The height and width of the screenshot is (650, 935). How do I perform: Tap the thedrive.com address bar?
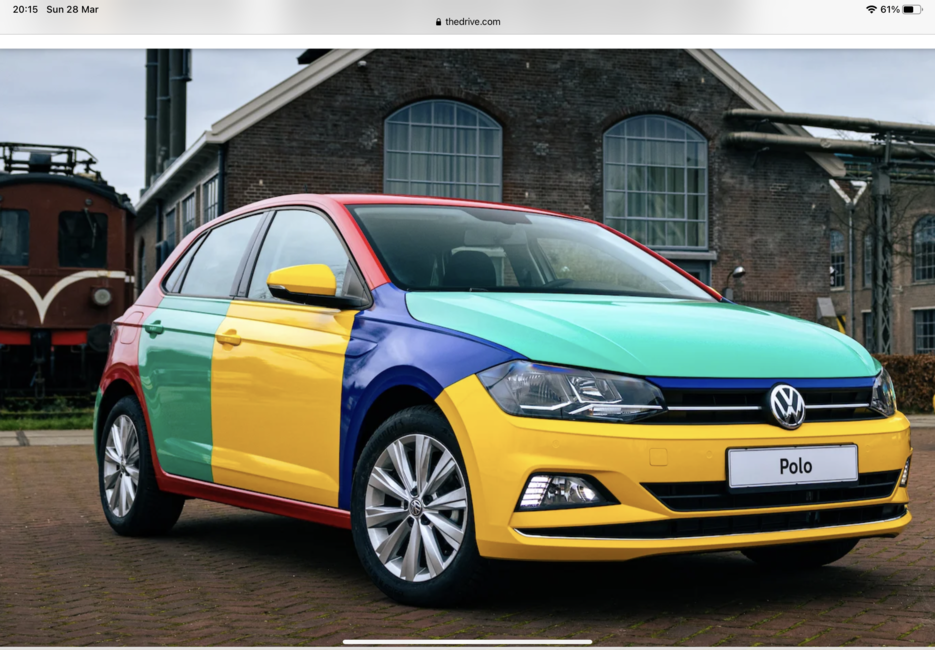coord(468,22)
